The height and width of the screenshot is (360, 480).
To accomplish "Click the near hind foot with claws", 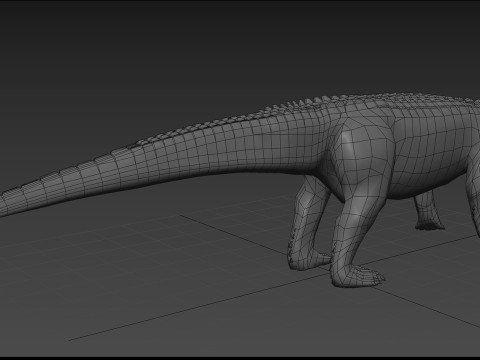I will click(358, 276).
